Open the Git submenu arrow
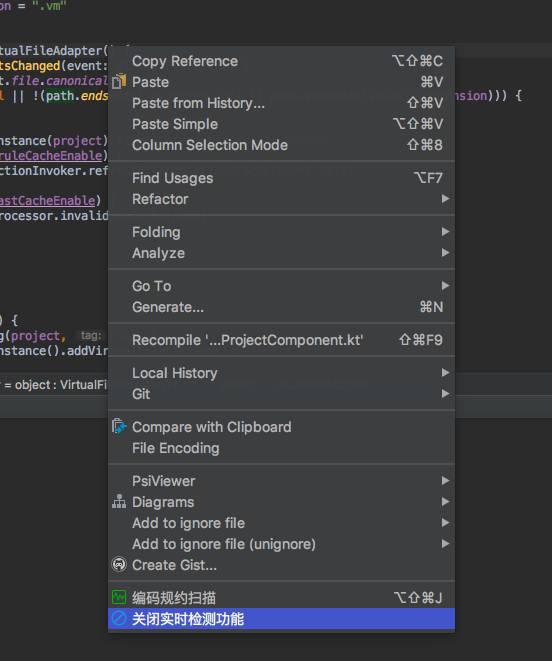 coord(445,393)
